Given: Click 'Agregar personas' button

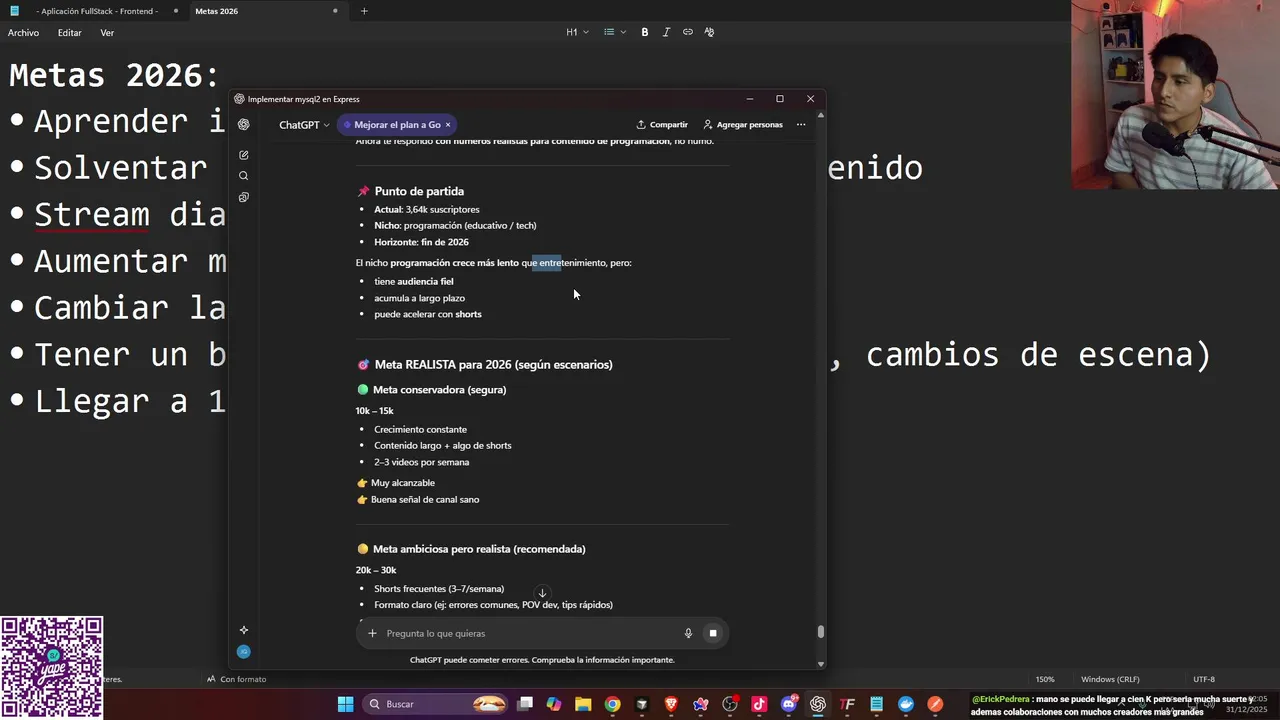Looking at the screenshot, I should pos(743,125).
